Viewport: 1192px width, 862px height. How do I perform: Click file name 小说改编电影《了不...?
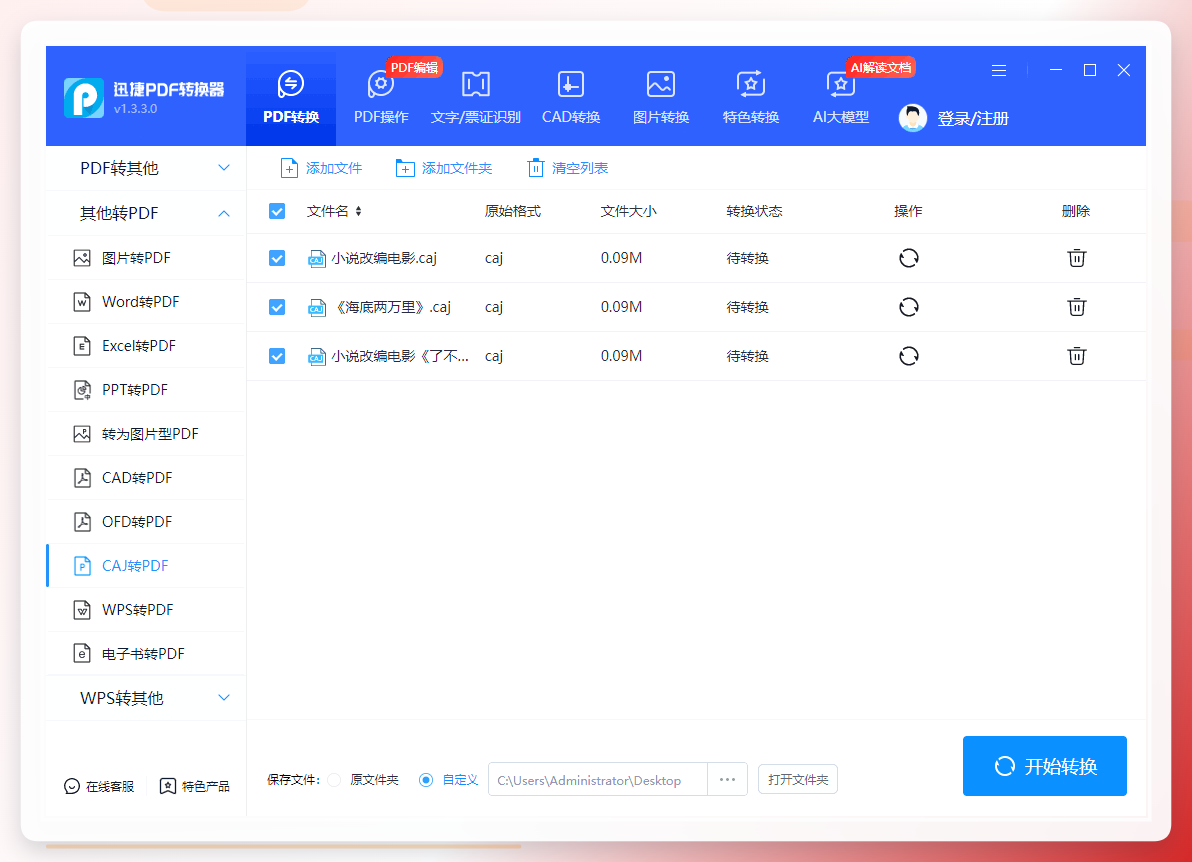(400, 356)
